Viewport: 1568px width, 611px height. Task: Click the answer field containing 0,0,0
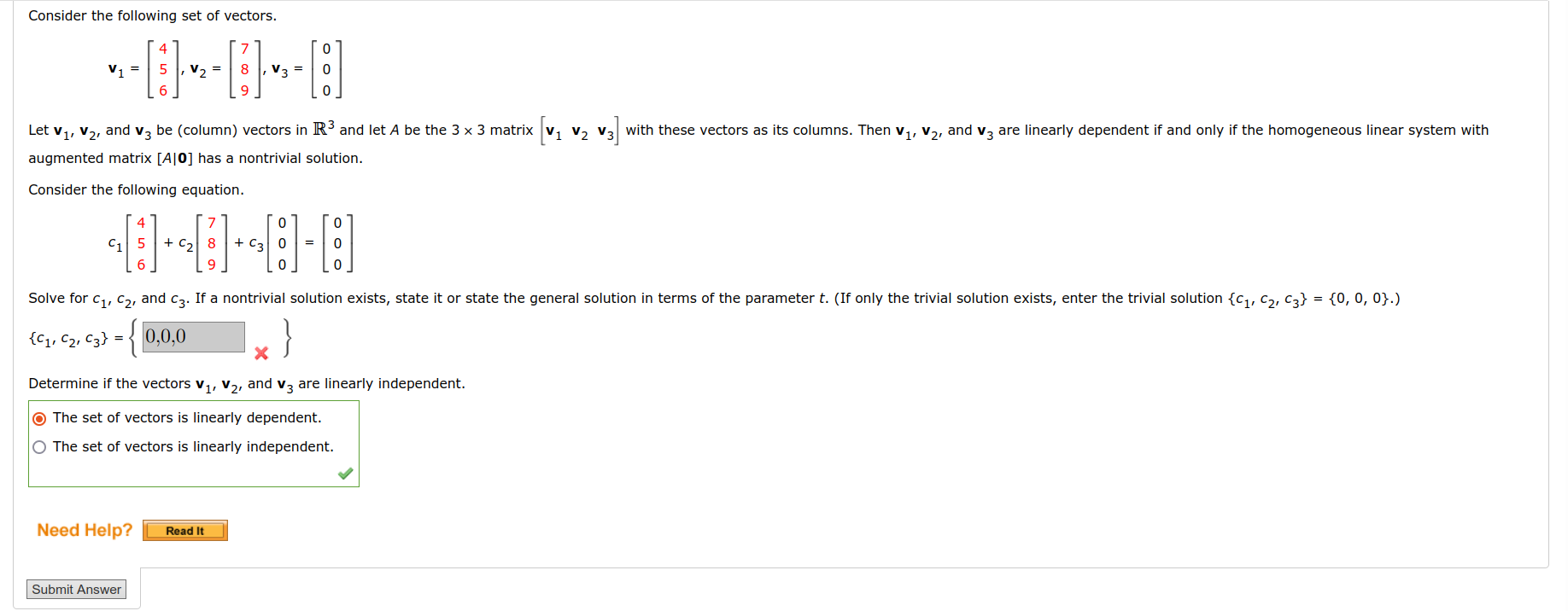tap(193, 336)
